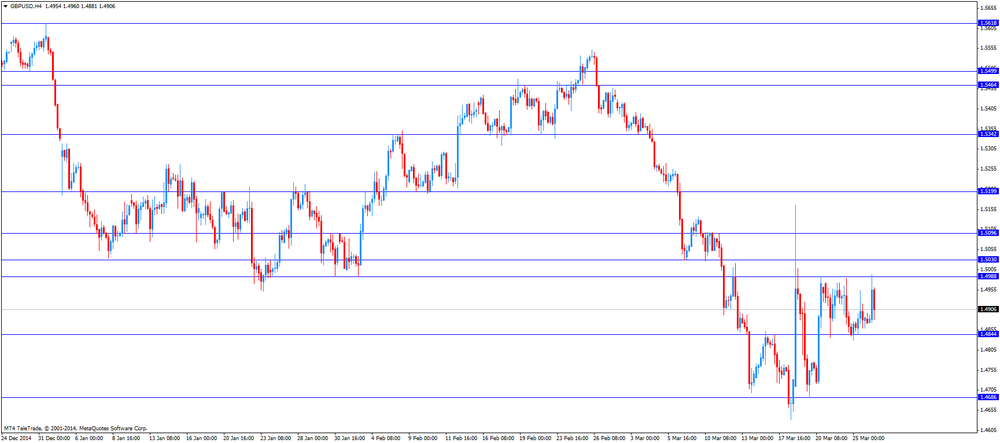Click the 4 Feb 08:00 time axis label

(386, 439)
